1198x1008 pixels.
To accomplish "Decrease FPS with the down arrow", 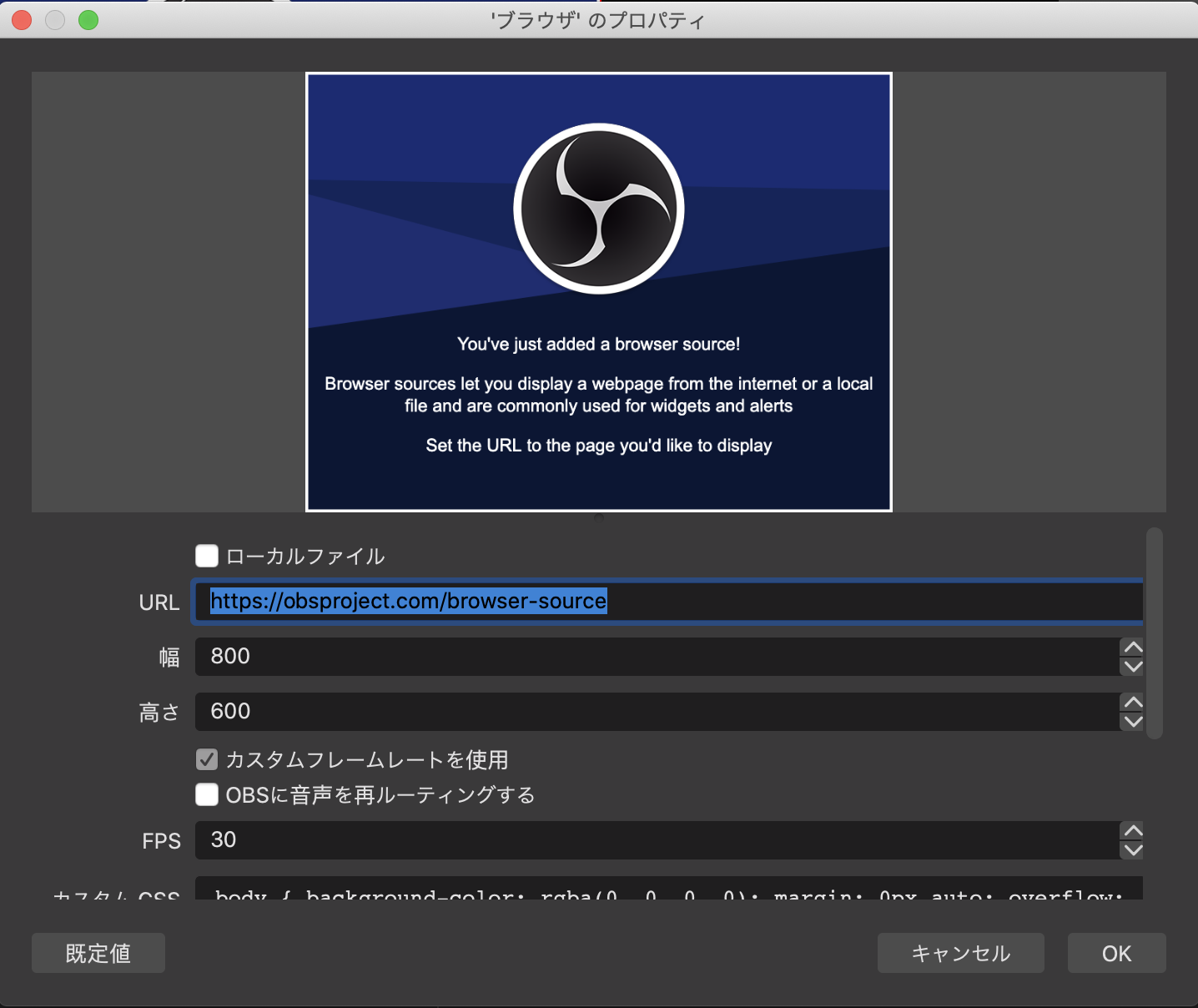I will pos(1132,850).
